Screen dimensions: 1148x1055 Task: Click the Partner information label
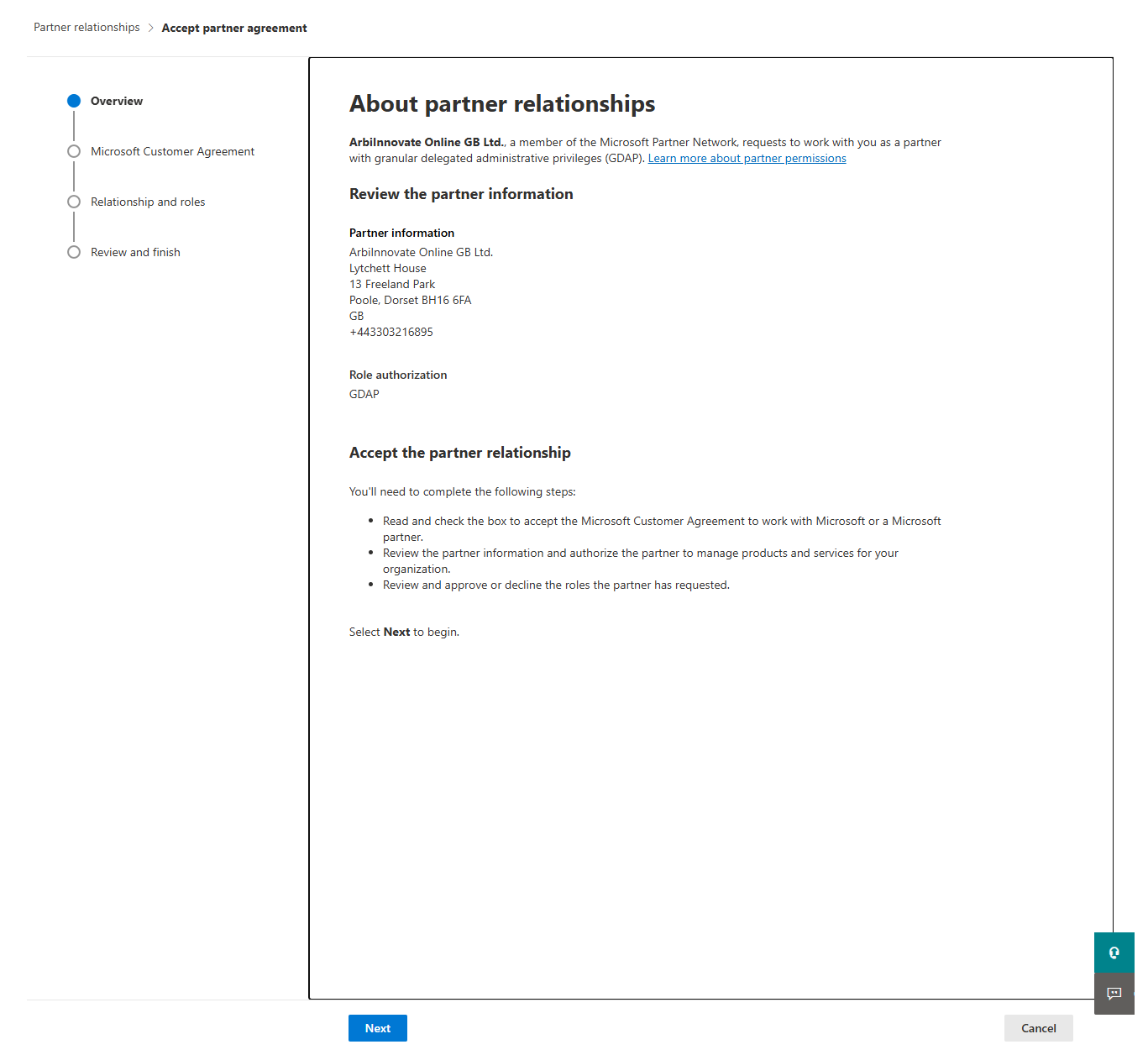401,233
